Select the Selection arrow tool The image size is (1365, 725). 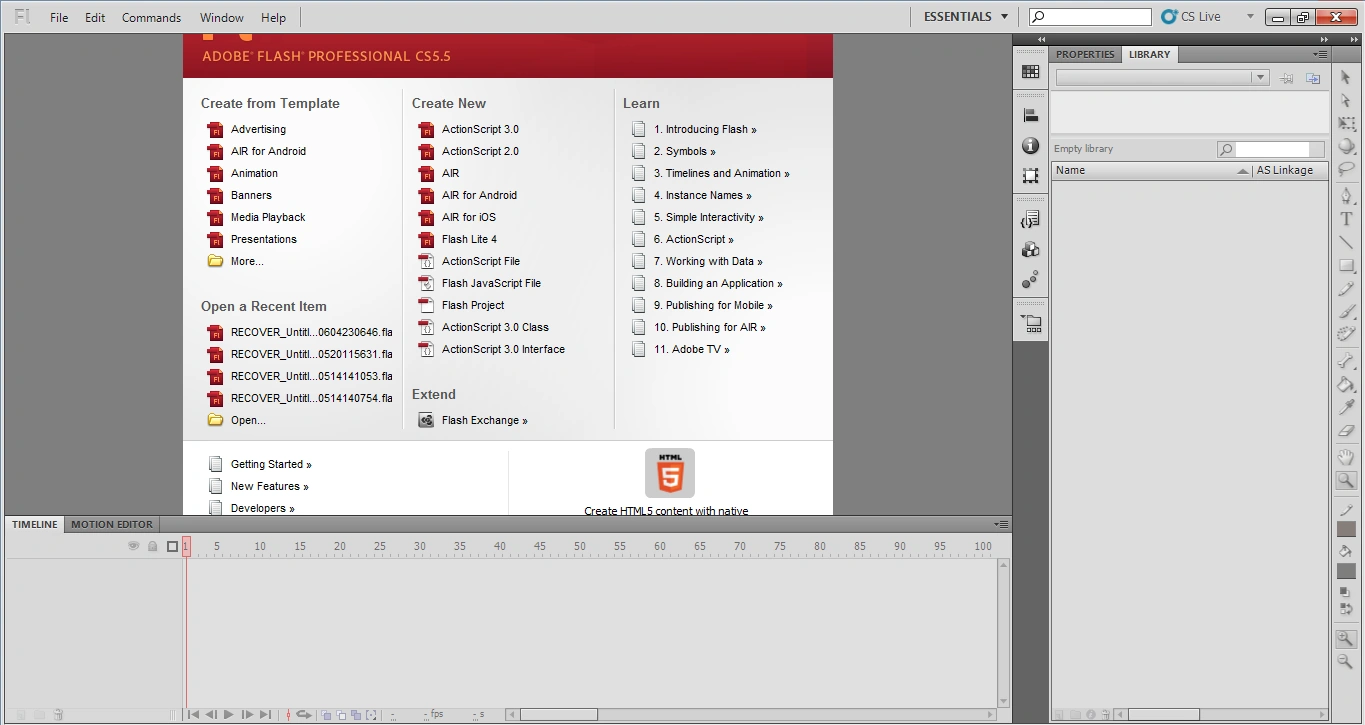point(1346,77)
